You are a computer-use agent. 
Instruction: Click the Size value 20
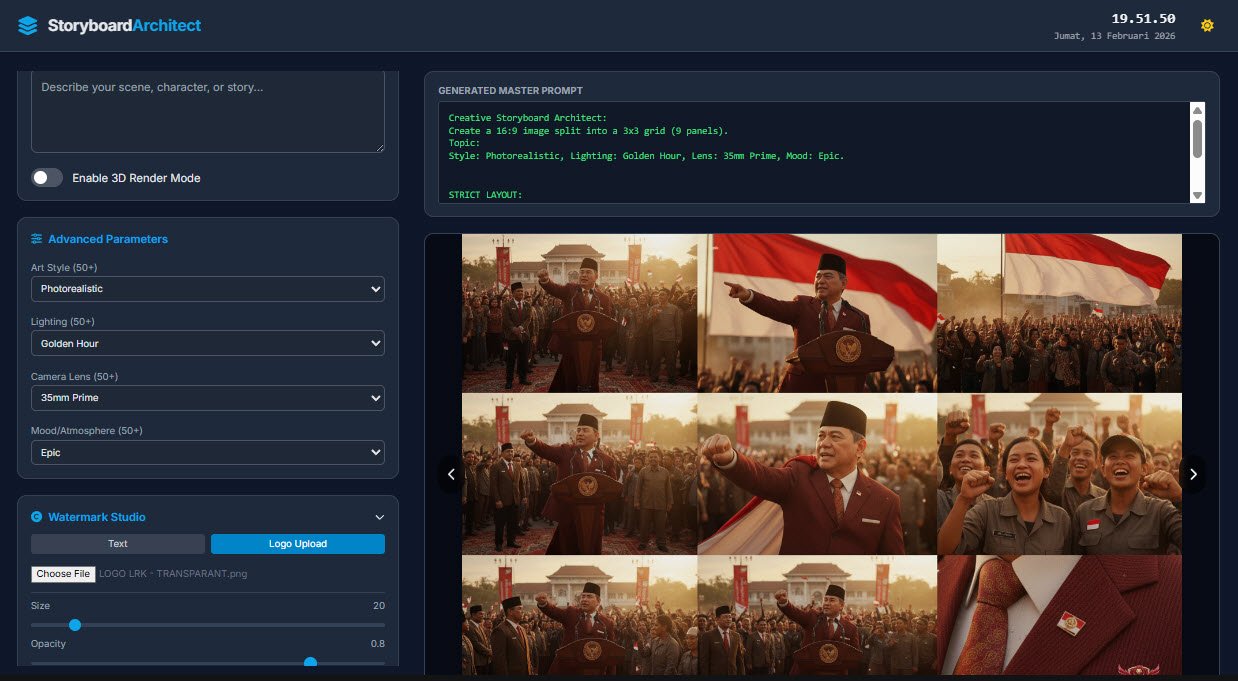coord(379,606)
